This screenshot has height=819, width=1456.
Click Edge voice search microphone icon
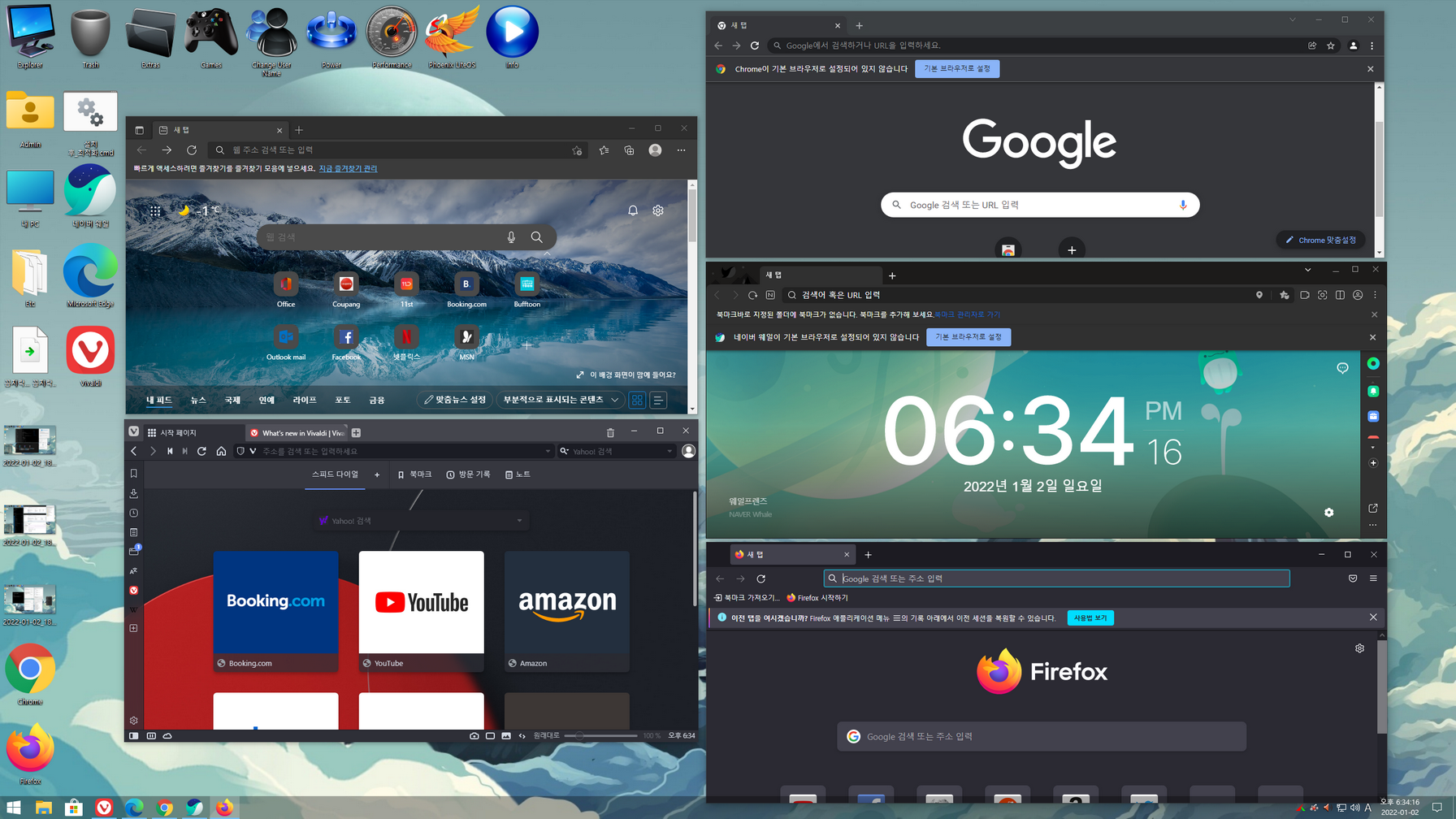point(511,237)
